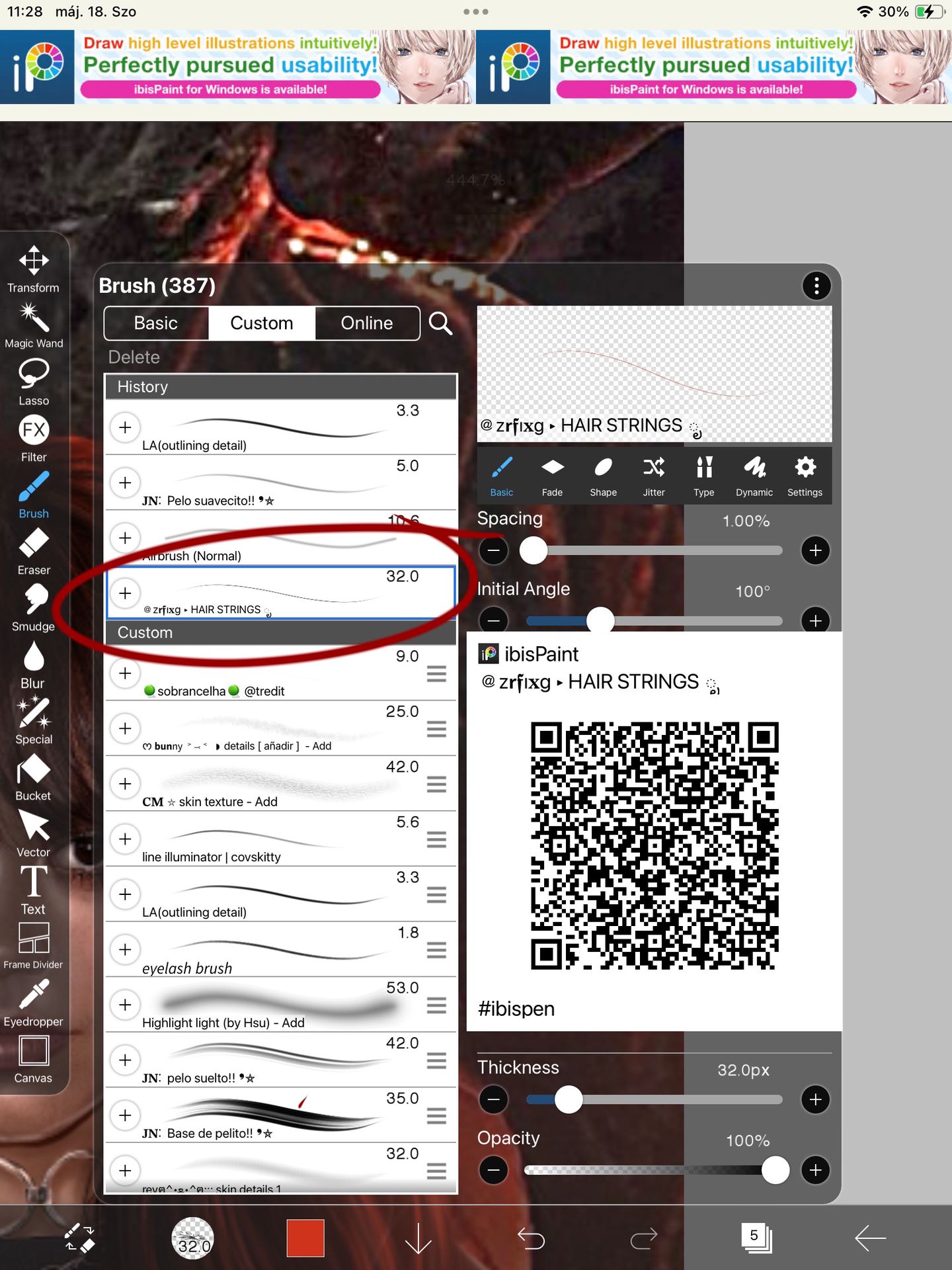Select the bunny details [añadir] - Add brush
This screenshot has width=952, height=1270.
280,728
